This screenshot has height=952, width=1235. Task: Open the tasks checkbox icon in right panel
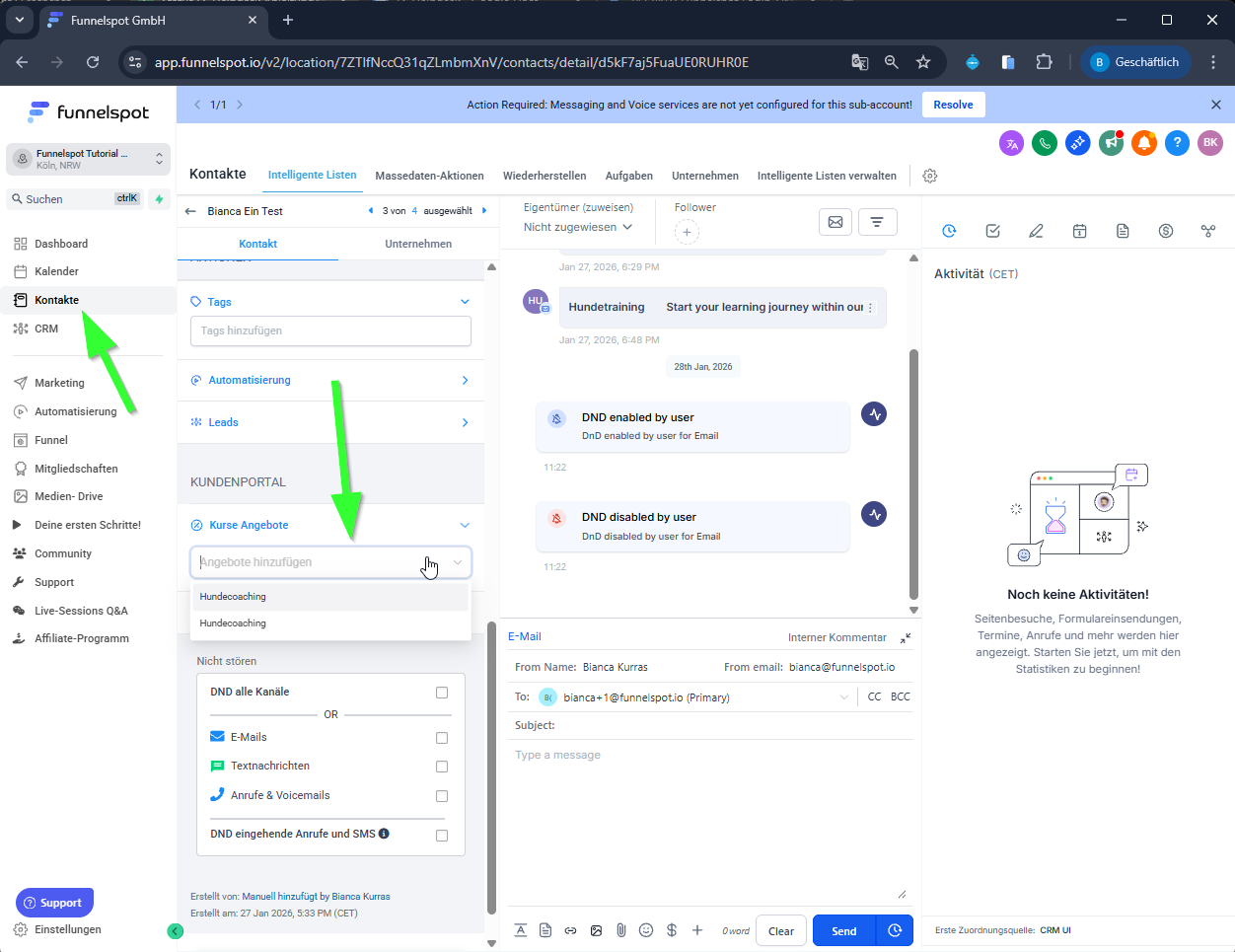(993, 231)
